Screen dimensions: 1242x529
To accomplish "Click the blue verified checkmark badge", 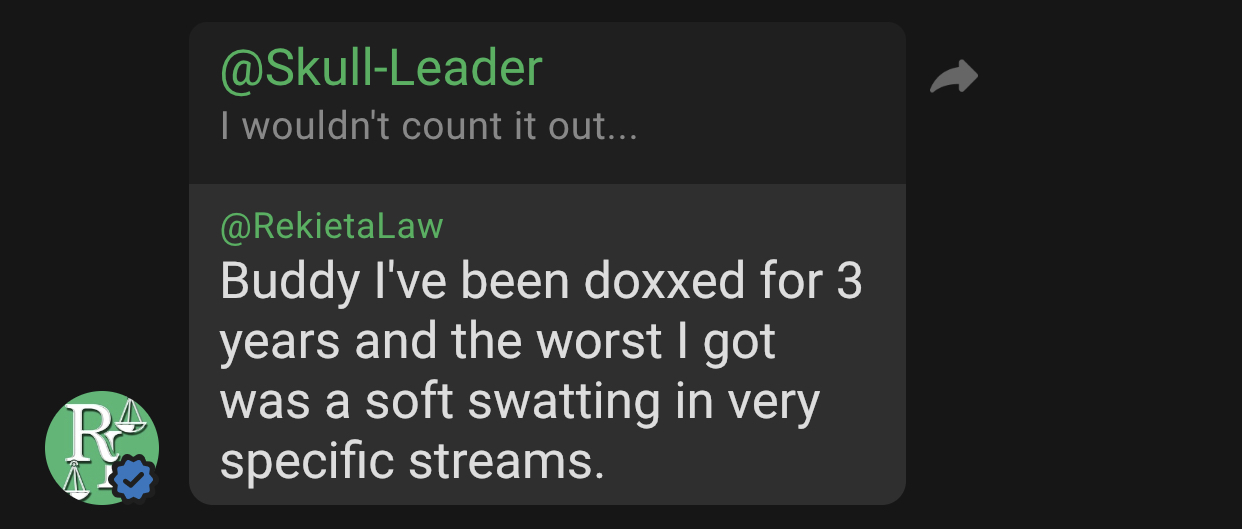I will (x=134, y=480).
